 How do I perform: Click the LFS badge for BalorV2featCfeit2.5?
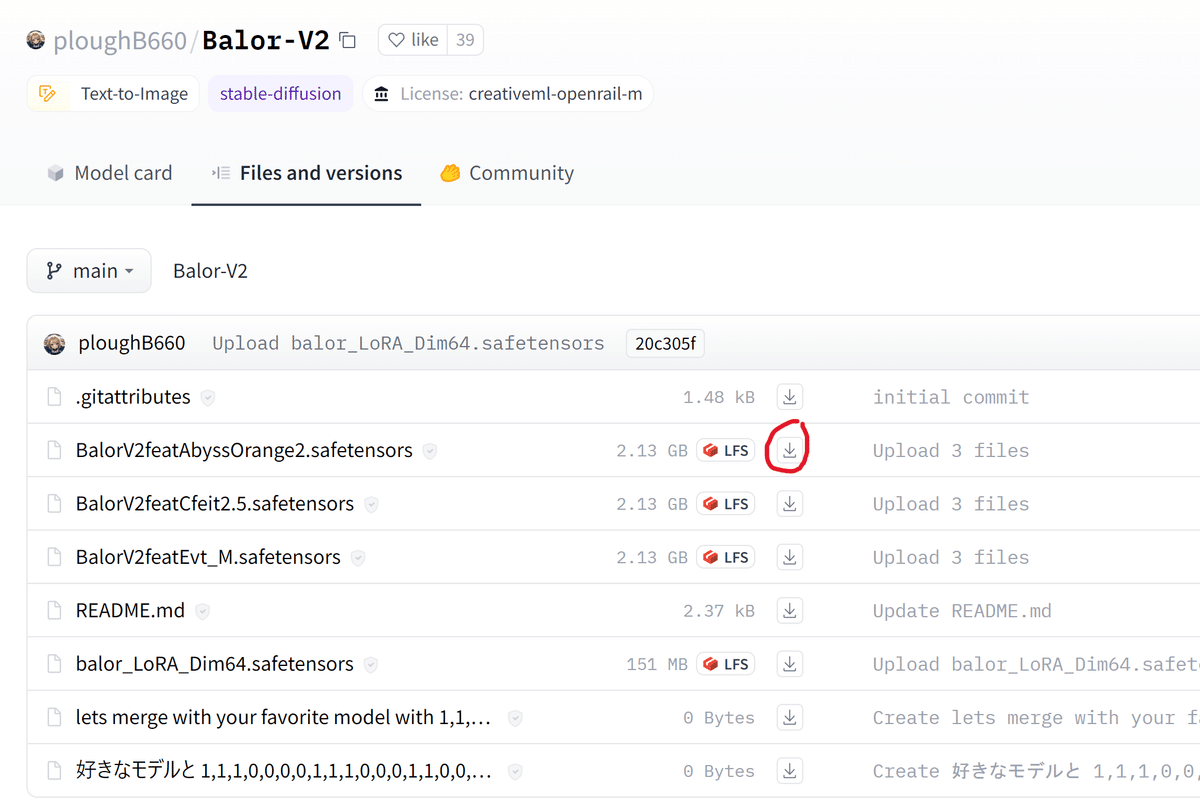(x=726, y=504)
